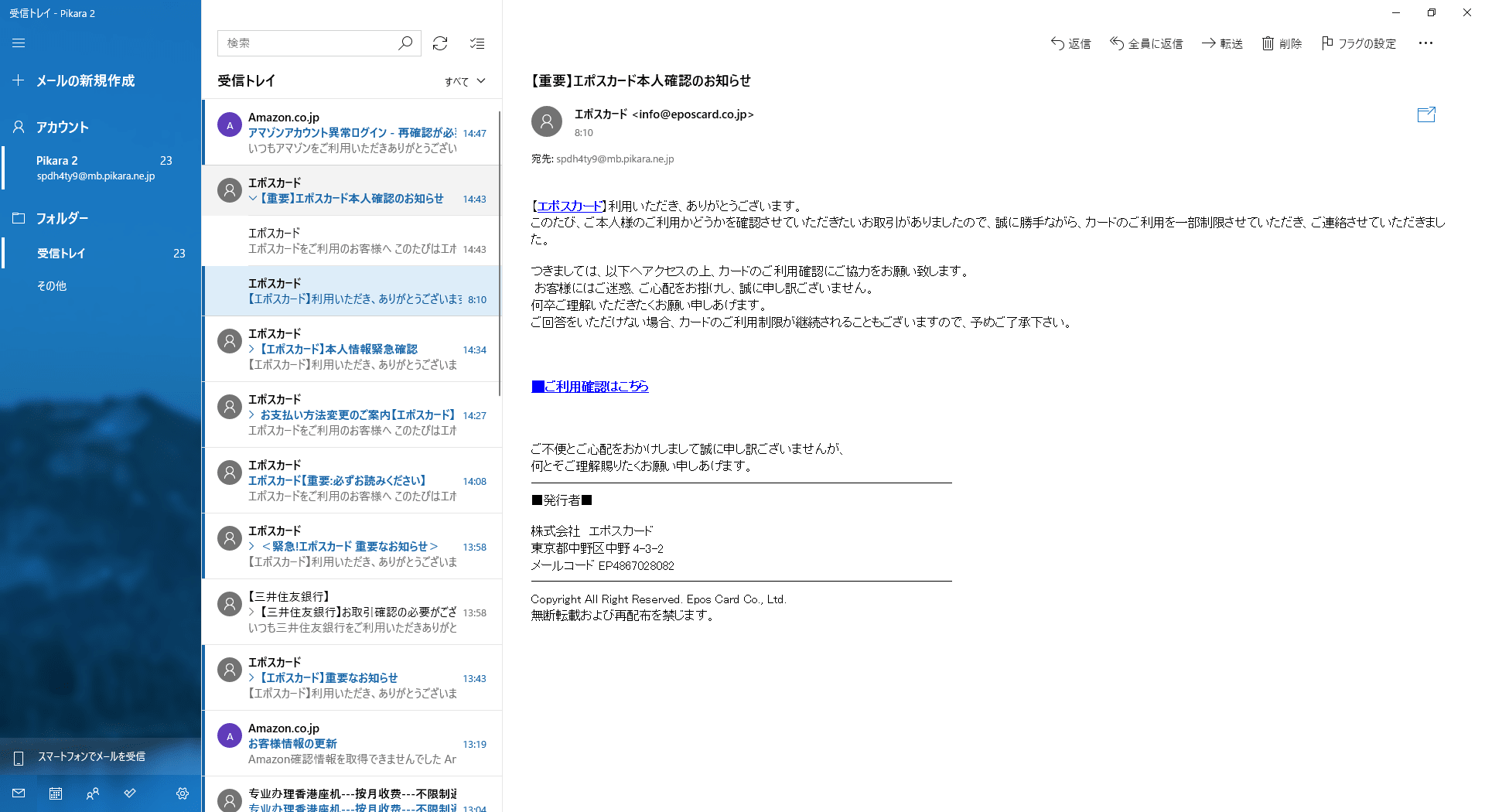Expand the 【エポスカード】本人情報緊急確認 conversation

click(x=252, y=350)
